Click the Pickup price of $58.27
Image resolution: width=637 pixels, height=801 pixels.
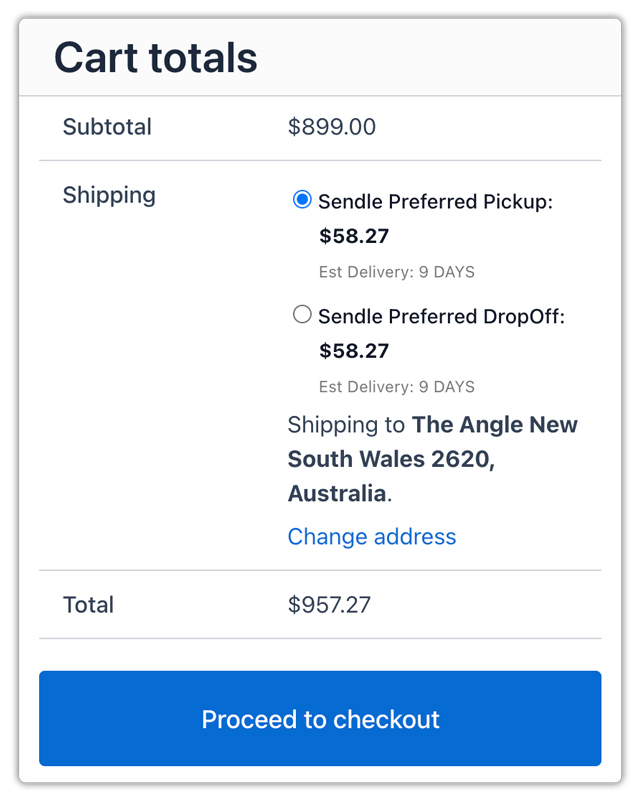(x=345, y=236)
